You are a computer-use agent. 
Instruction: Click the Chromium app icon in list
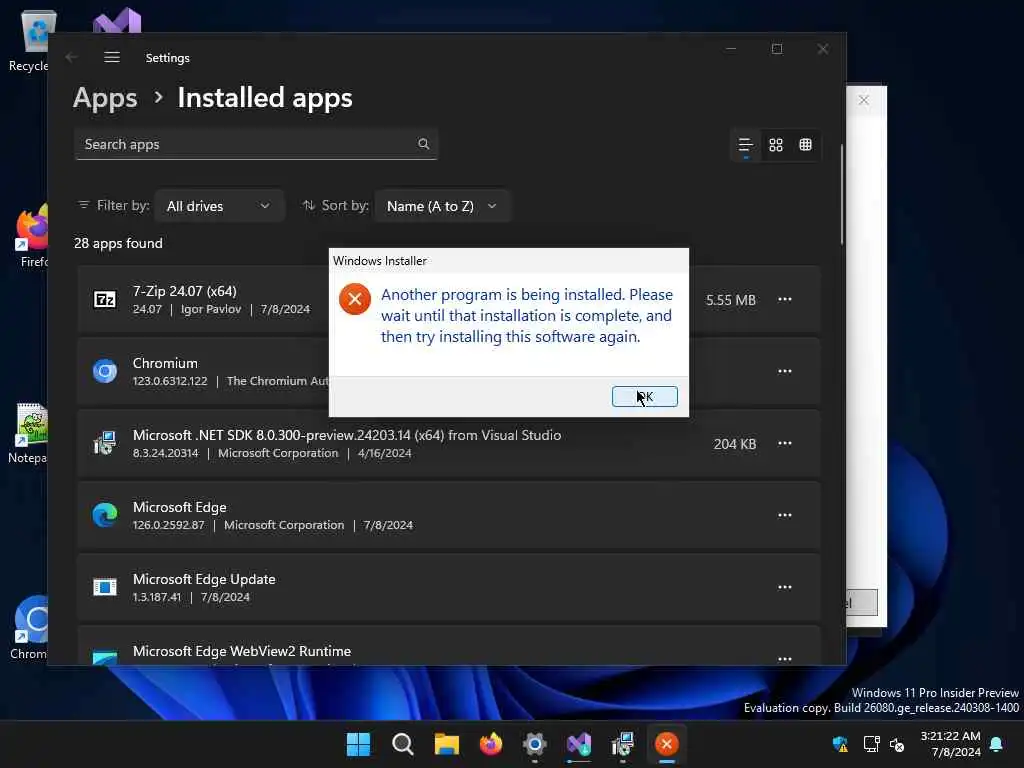pos(104,371)
